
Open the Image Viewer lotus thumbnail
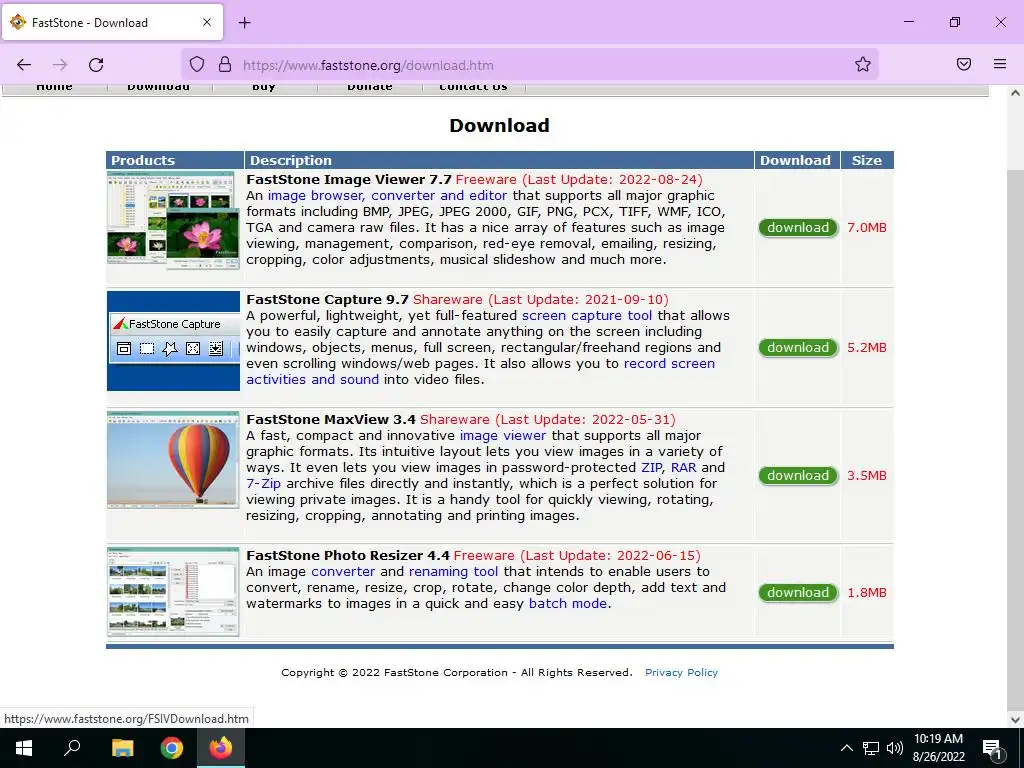point(173,221)
